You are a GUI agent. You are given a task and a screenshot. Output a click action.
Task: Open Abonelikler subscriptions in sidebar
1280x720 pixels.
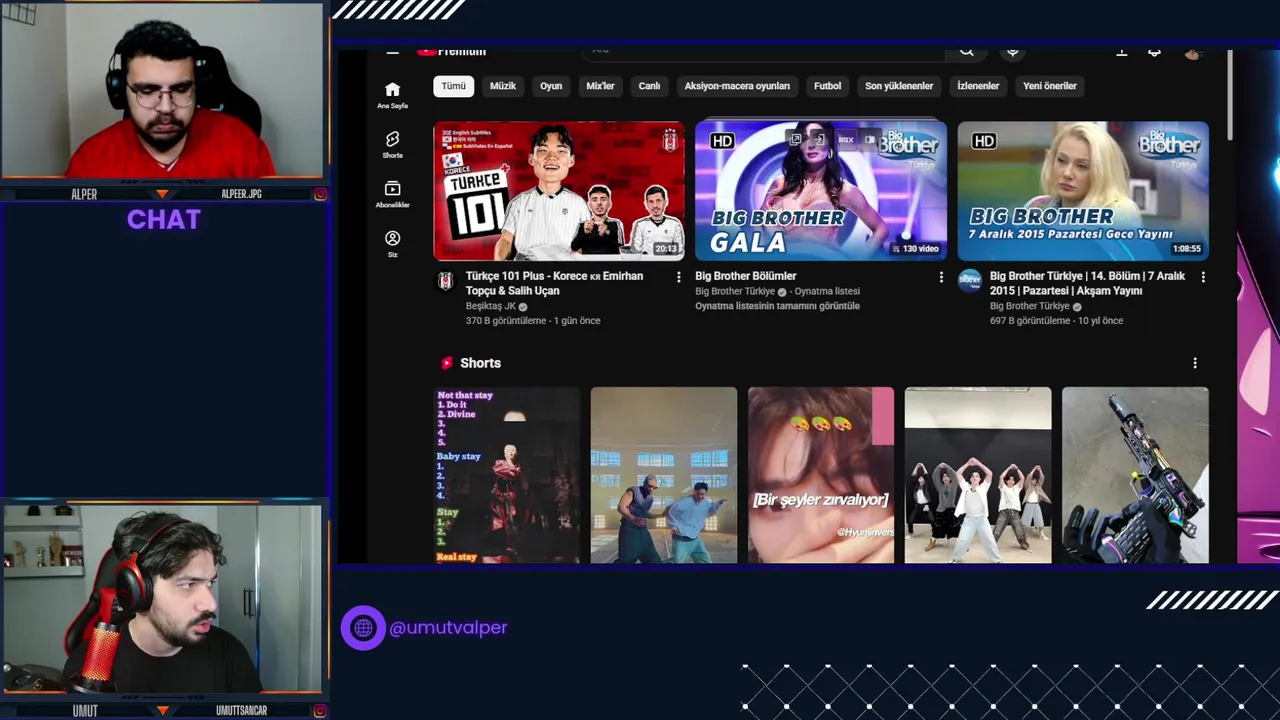point(392,194)
